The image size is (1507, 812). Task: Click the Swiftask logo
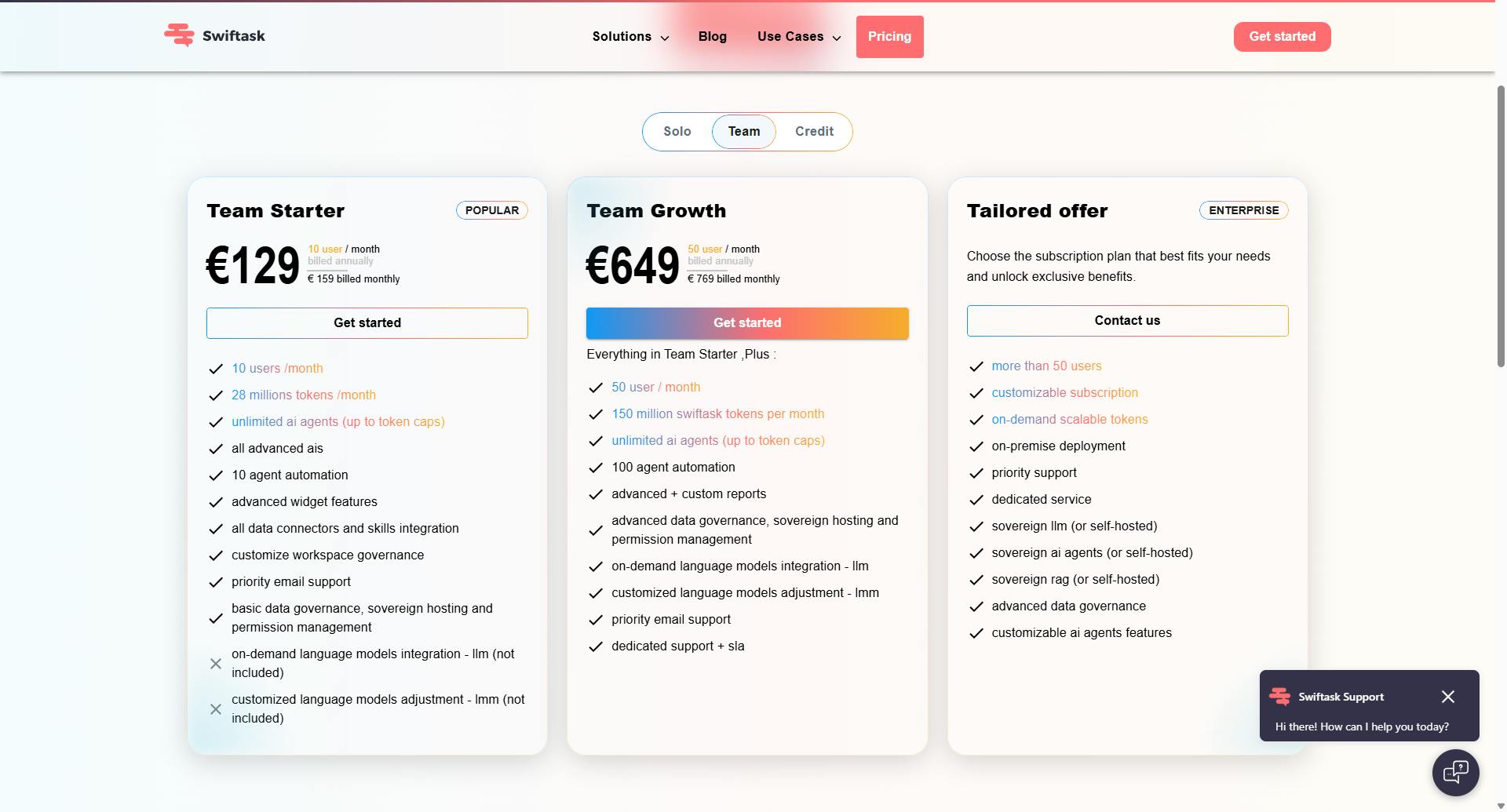[x=213, y=35]
